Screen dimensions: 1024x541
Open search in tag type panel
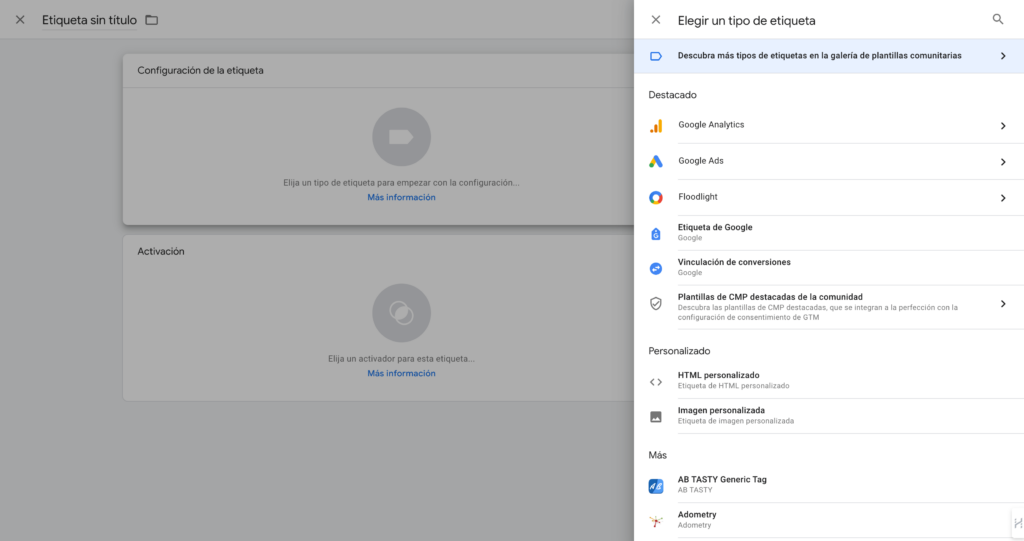pos(997,19)
